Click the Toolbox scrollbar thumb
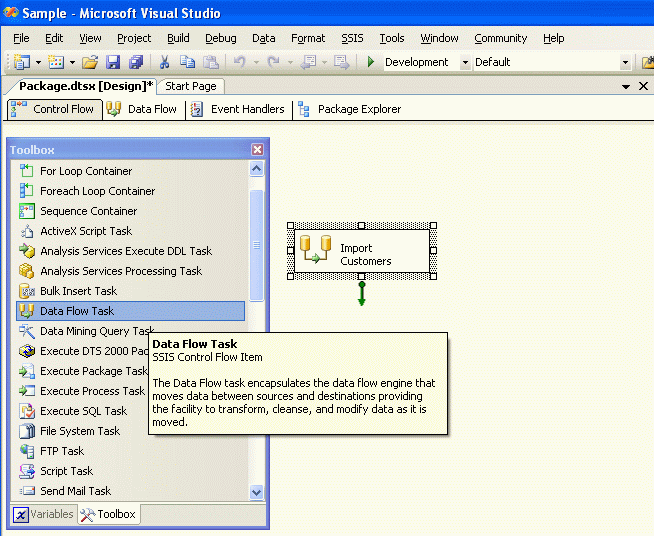The height and width of the screenshot is (536, 654). (257, 245)
